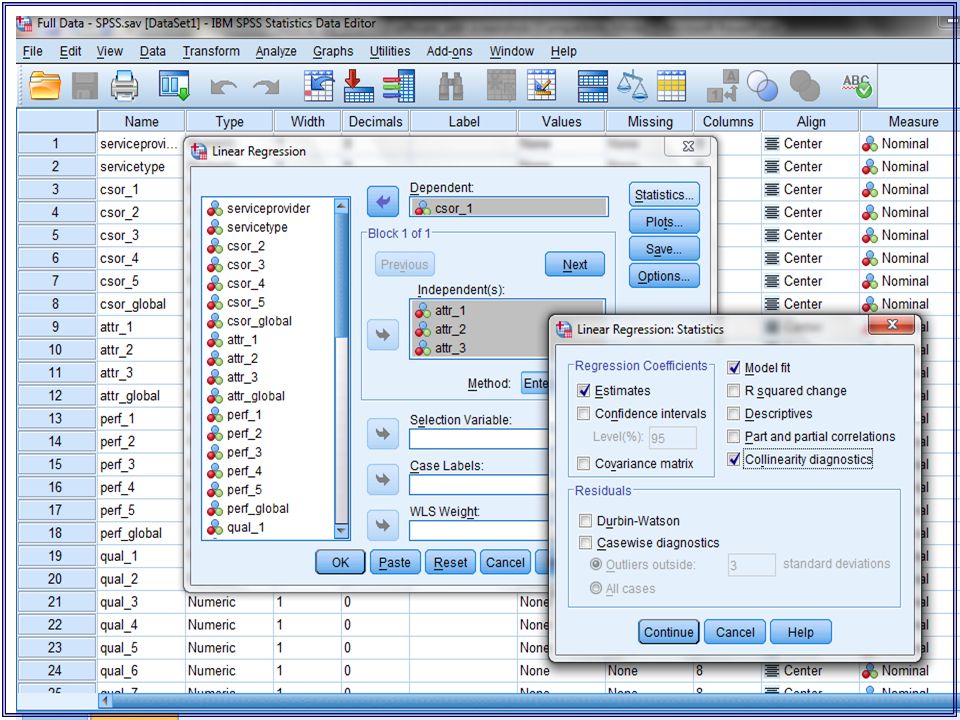960x720 pixels.
Task: Uncheck Collinearity diagnostics checkbox
Action: pos(733,459)
